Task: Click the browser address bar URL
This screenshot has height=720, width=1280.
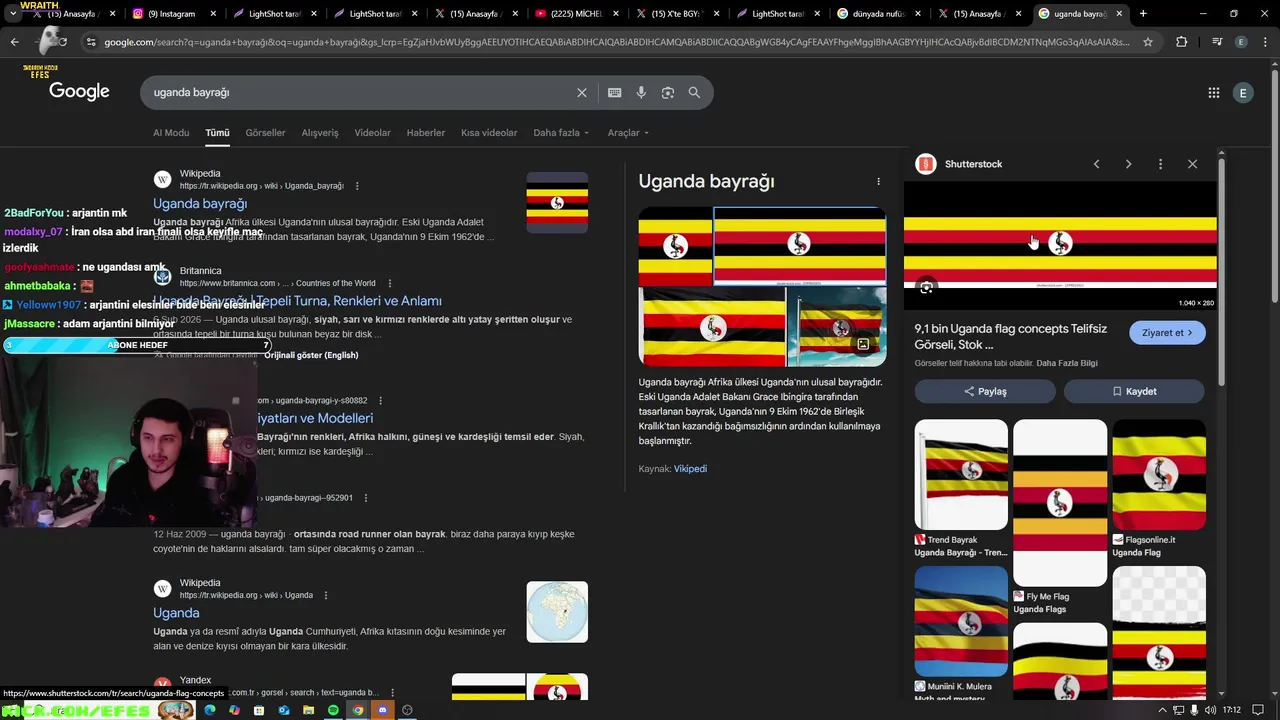Action: 615,42
